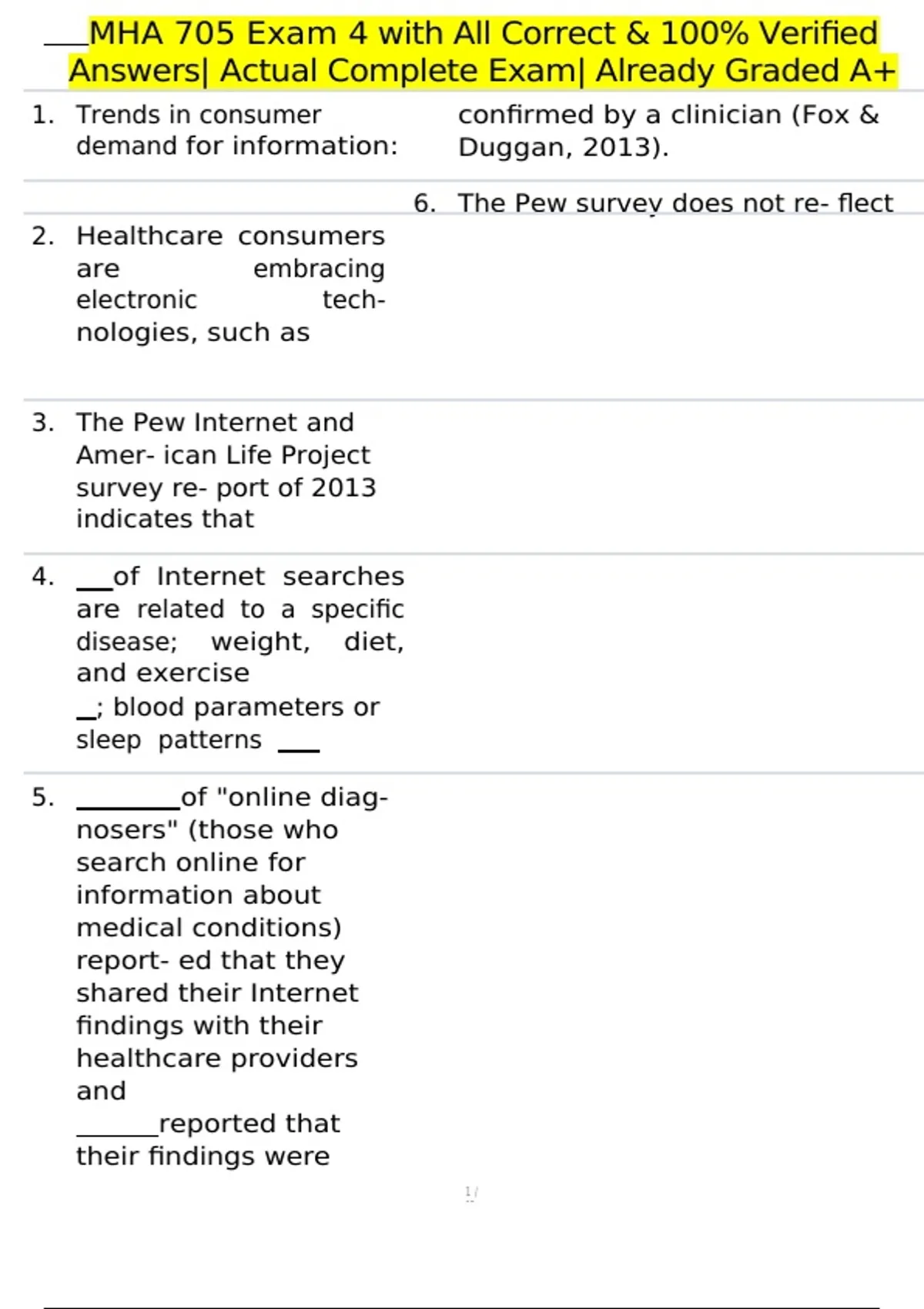Viewport: 924px width, 1309px height.
Task: Click the question number "4."
Action: 42,577
